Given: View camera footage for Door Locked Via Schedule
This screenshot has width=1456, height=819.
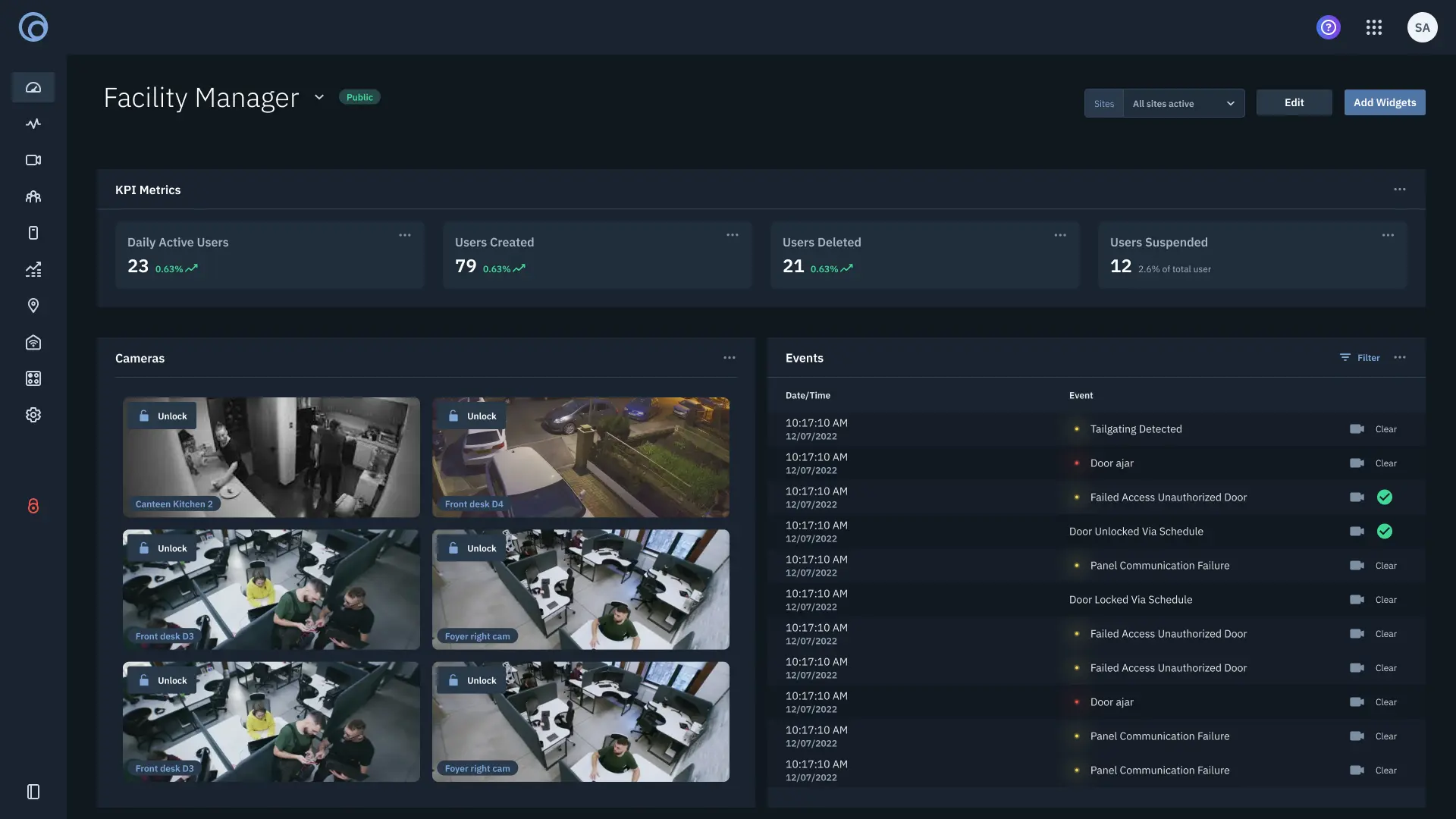Looking at the screenshot, I should pyautogui.click(x=1357, y=600).
